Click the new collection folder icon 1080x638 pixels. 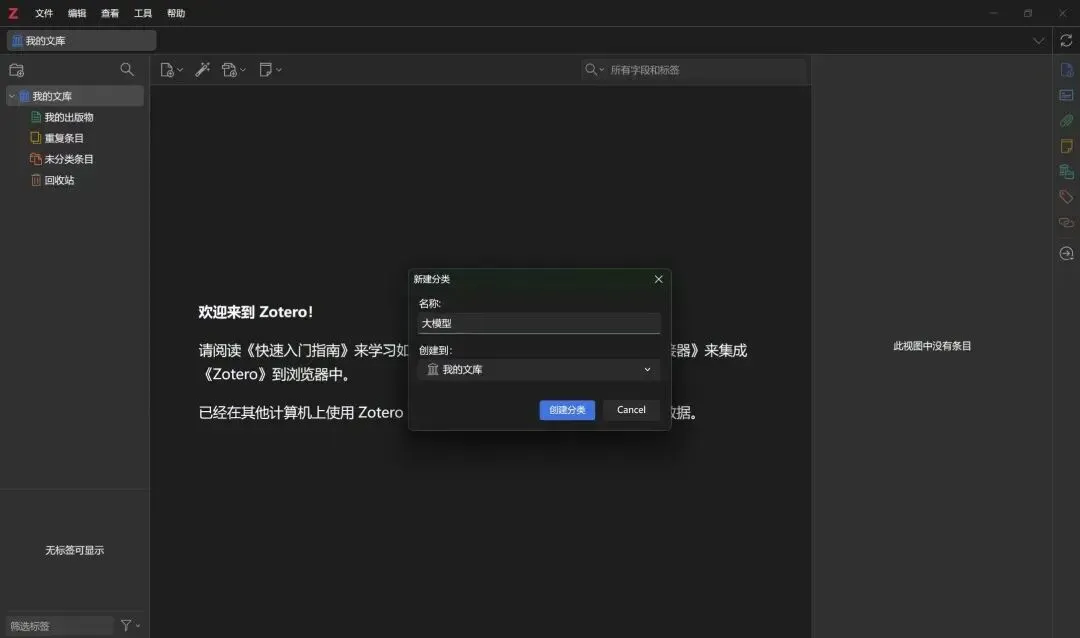click(x=17, y=70)
